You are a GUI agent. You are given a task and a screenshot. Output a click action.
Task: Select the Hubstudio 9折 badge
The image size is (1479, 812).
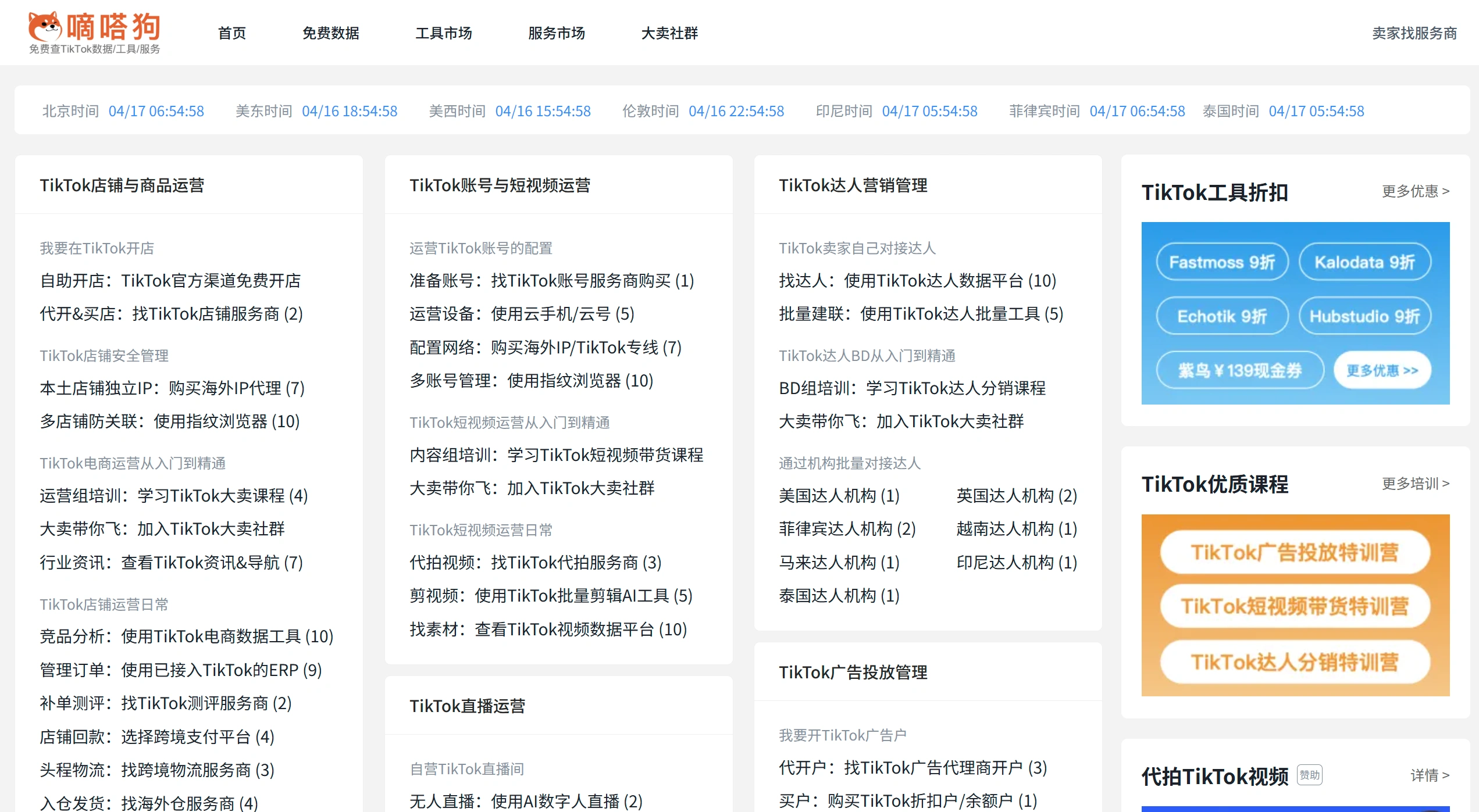click(1366, 316)
